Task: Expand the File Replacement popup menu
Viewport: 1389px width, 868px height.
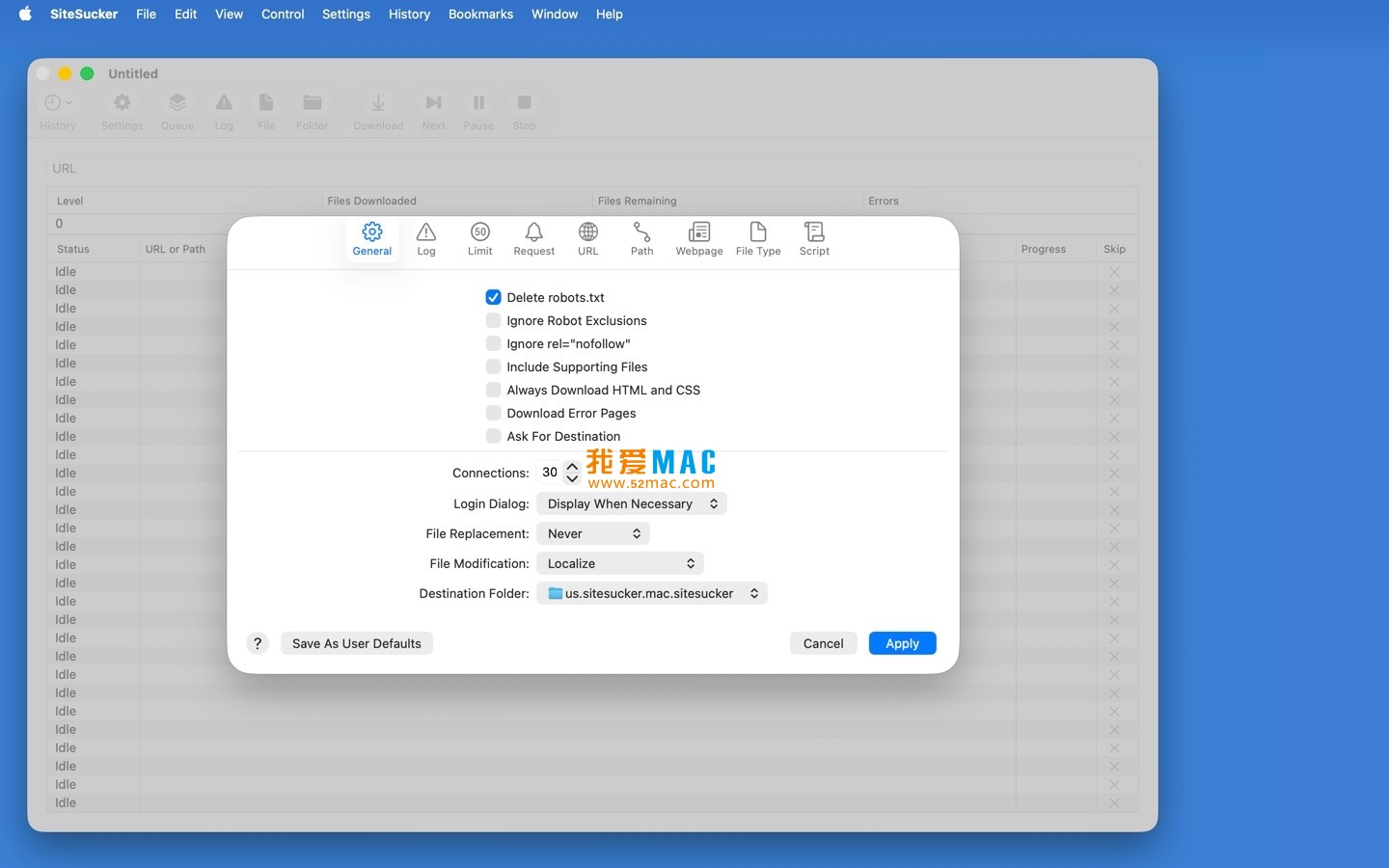Action: point(593,533)
